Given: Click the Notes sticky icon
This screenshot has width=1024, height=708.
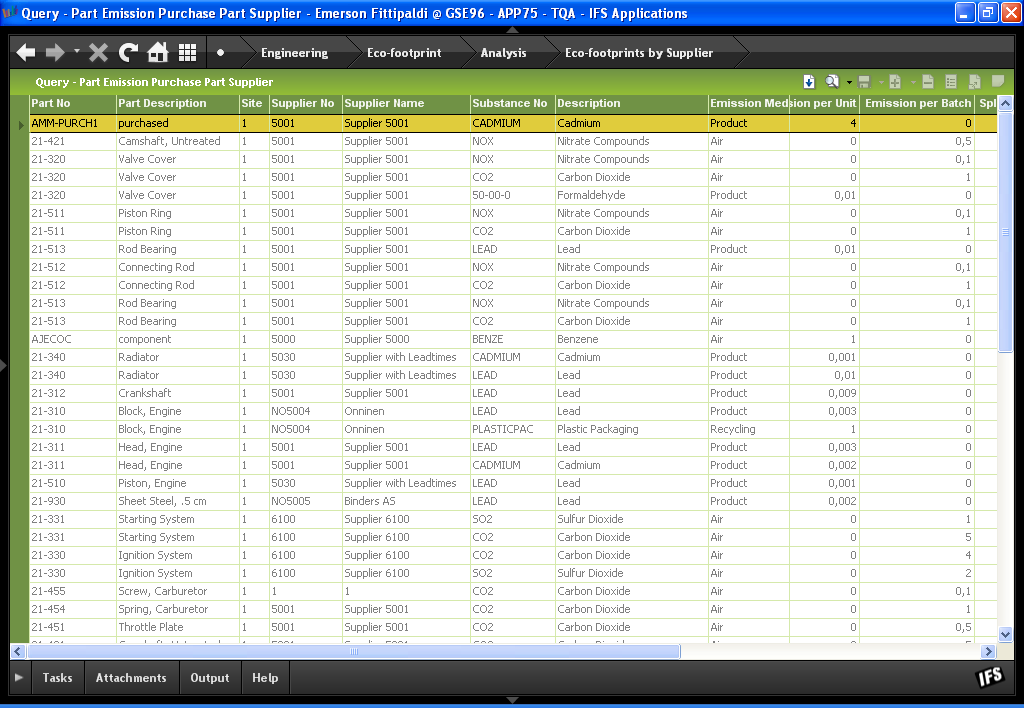Looking at the screenshot, I should click(x=998, y=81).
